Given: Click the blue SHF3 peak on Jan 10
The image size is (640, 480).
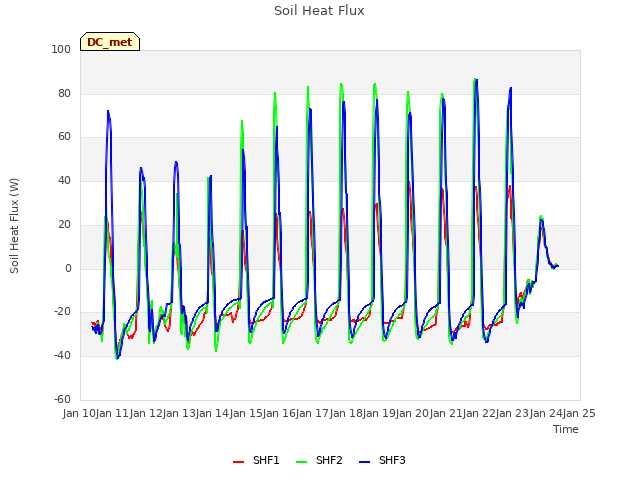Looking at the screenshot, I should 108,111.
